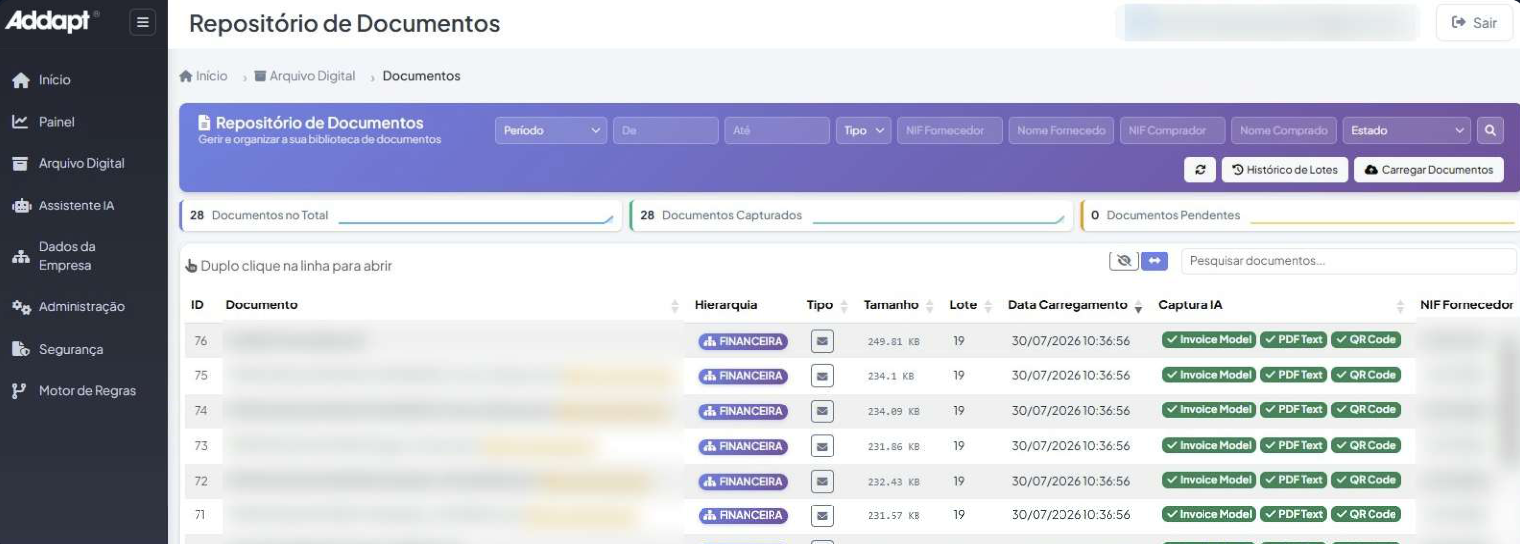Click the Sair logout button
Viewport: 1520px width, 544px height.
[x=1474, y=23]
